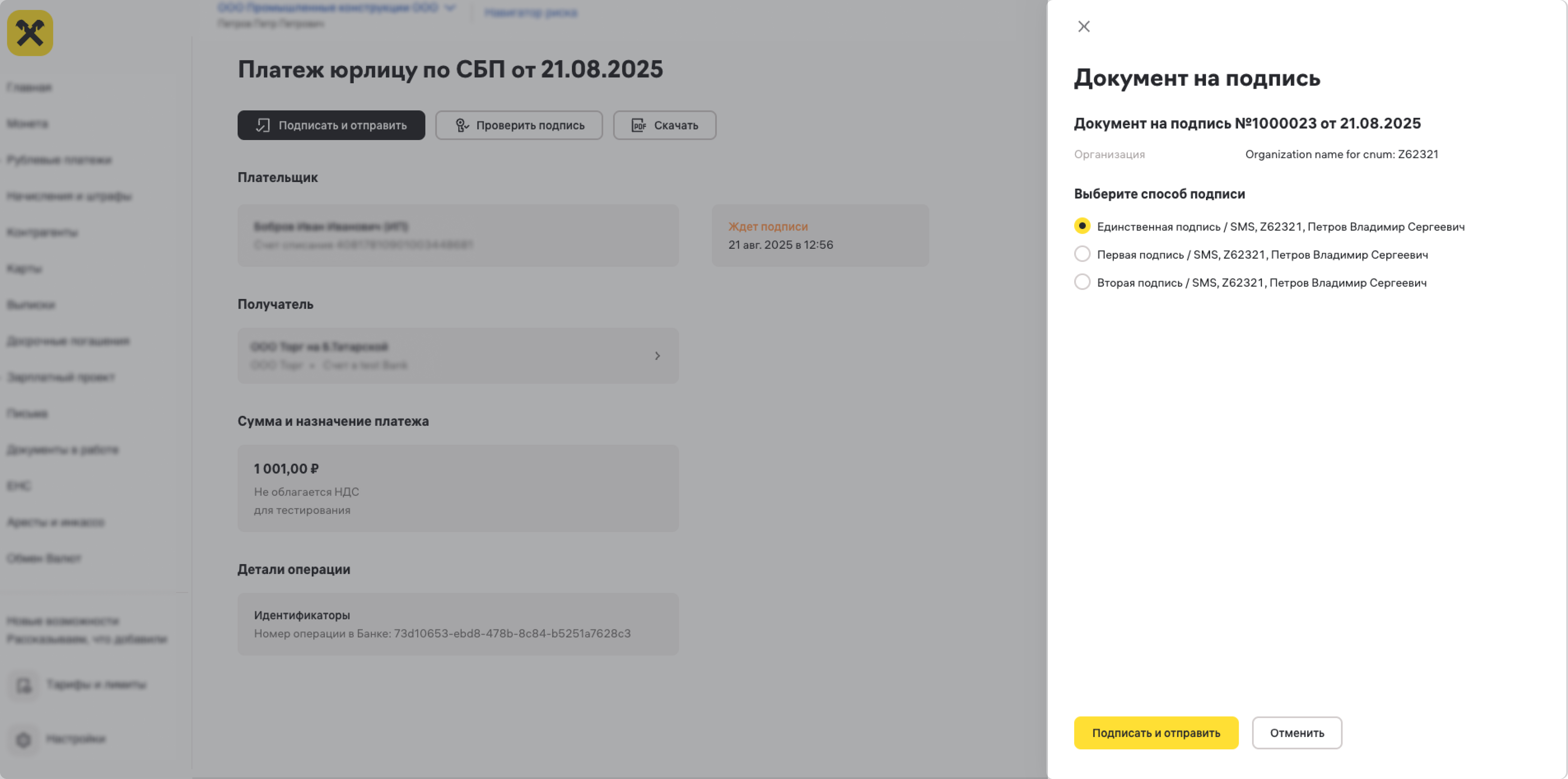Select 'Единственная подпись' radio option

click(x=1082, y=226)
